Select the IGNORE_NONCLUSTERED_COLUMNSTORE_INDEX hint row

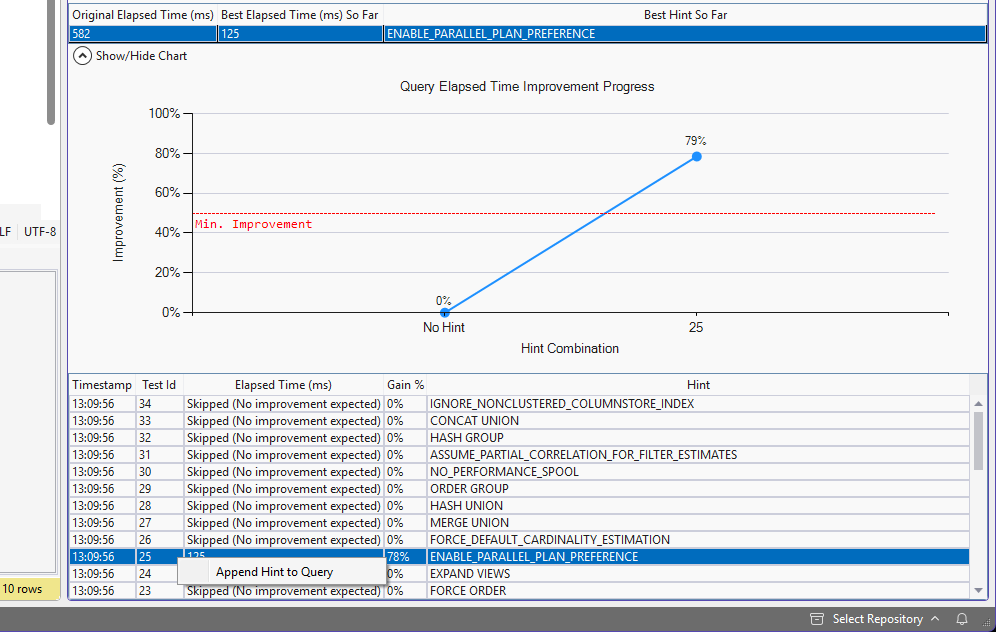click(x=519, y=404)
